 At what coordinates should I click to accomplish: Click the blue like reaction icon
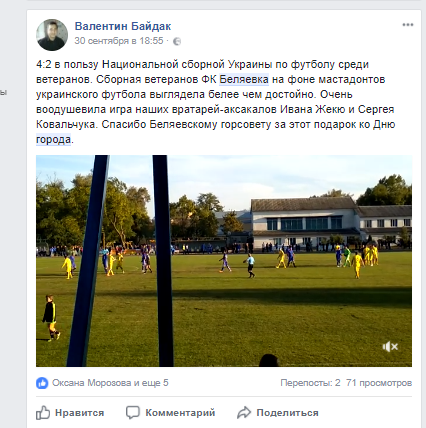42,383
